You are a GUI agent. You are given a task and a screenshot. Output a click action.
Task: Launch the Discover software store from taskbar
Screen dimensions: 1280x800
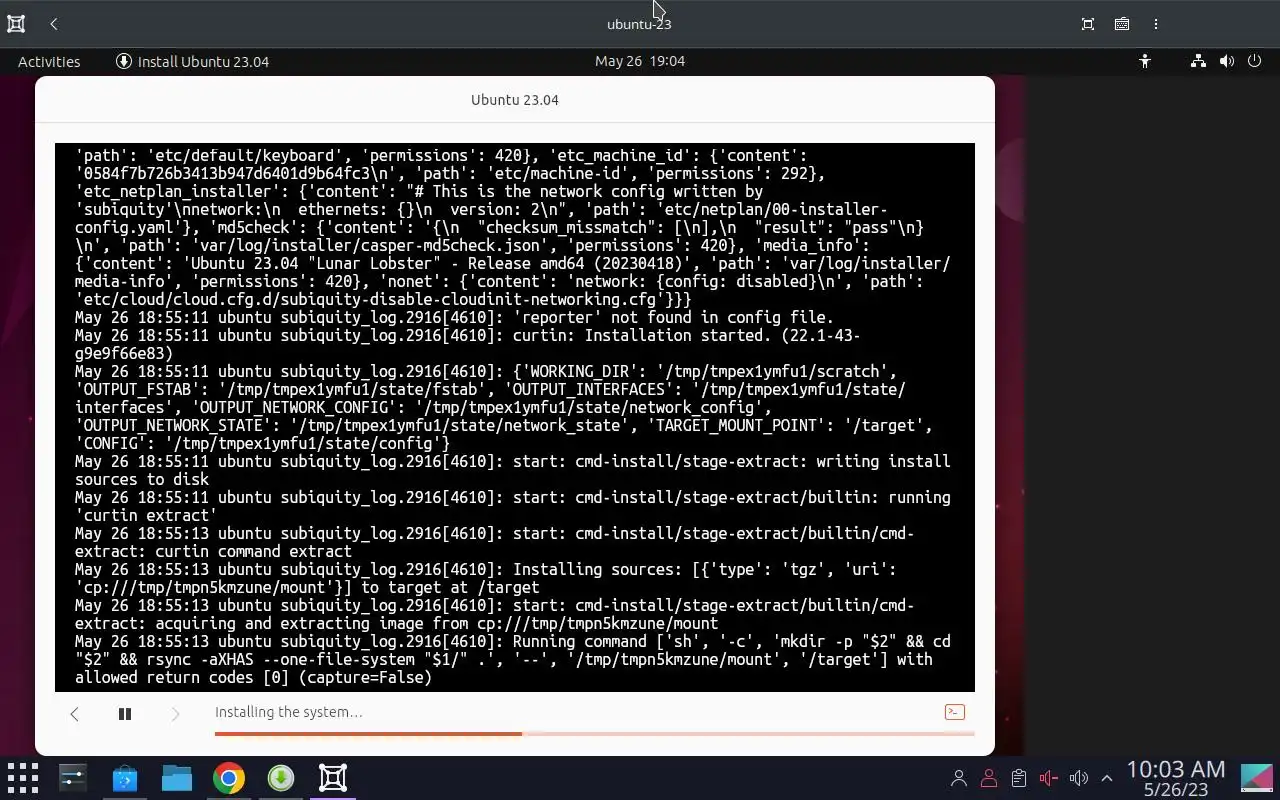pyautogui.click(x=125, y=778)
